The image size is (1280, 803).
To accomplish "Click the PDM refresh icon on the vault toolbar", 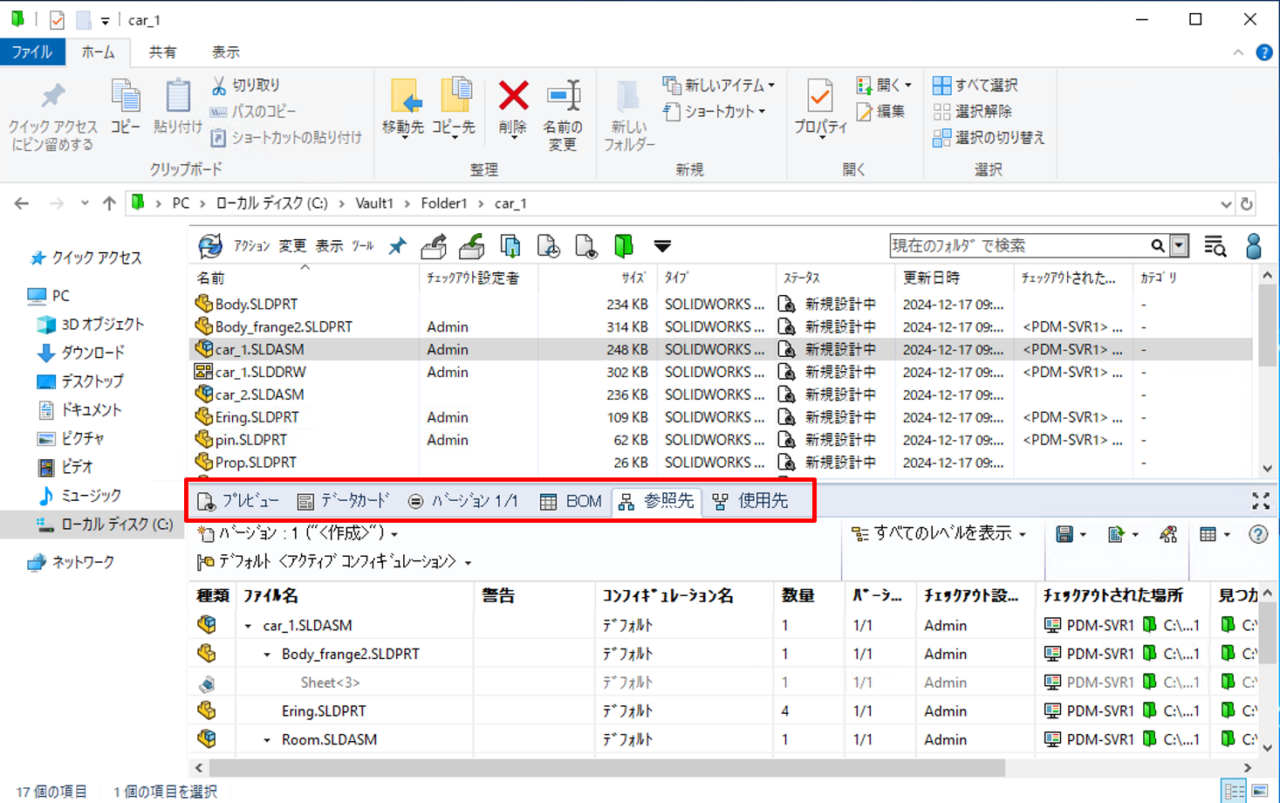I will click(212, 246).
